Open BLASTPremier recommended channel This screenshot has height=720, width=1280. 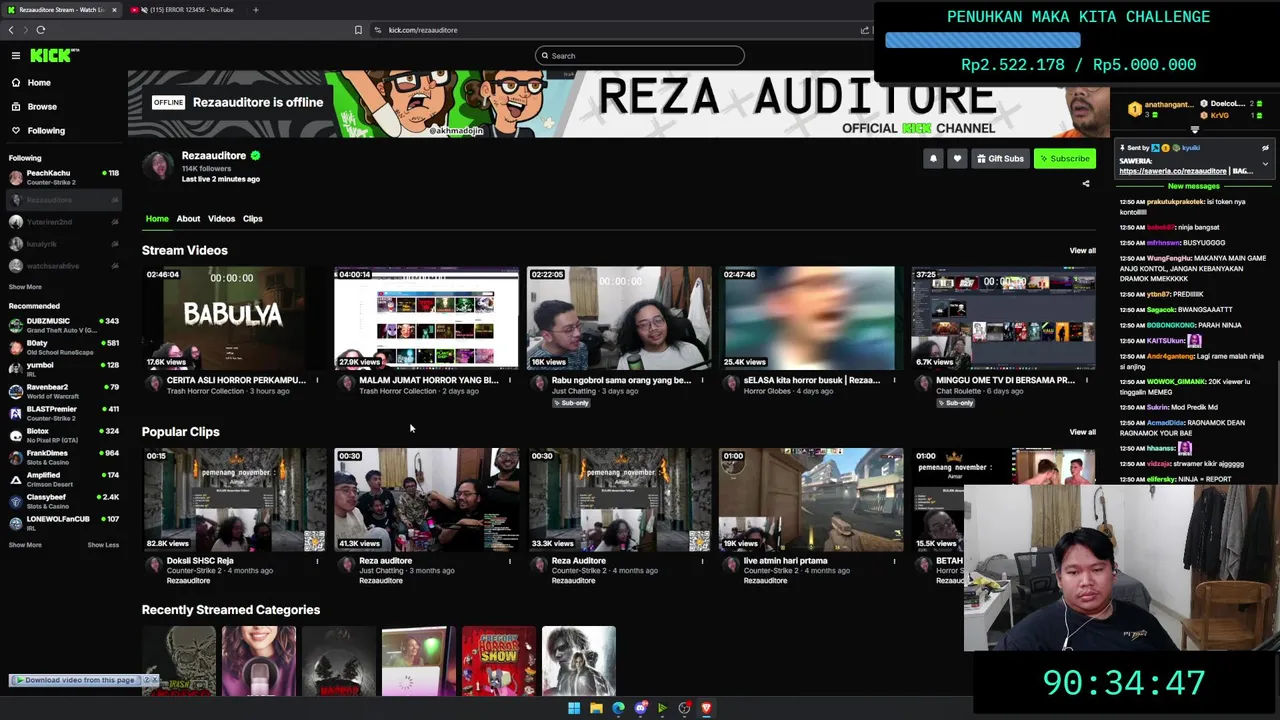(x=63, y=413)
